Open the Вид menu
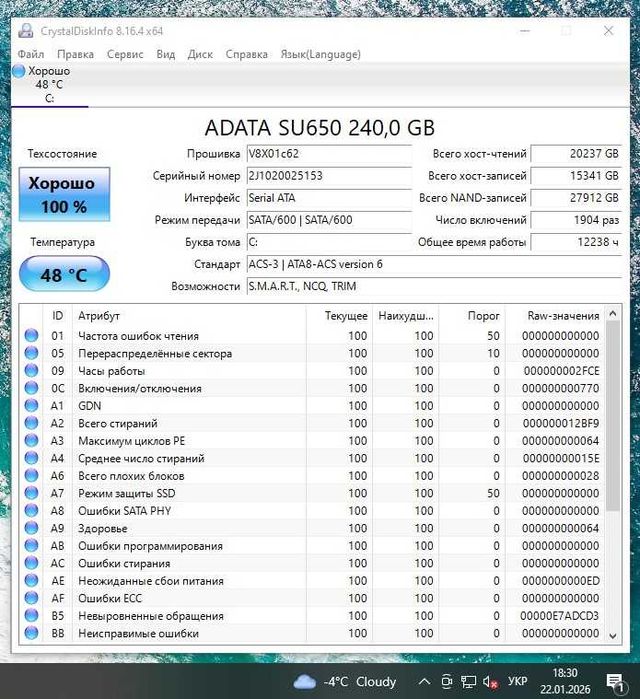 165,54
